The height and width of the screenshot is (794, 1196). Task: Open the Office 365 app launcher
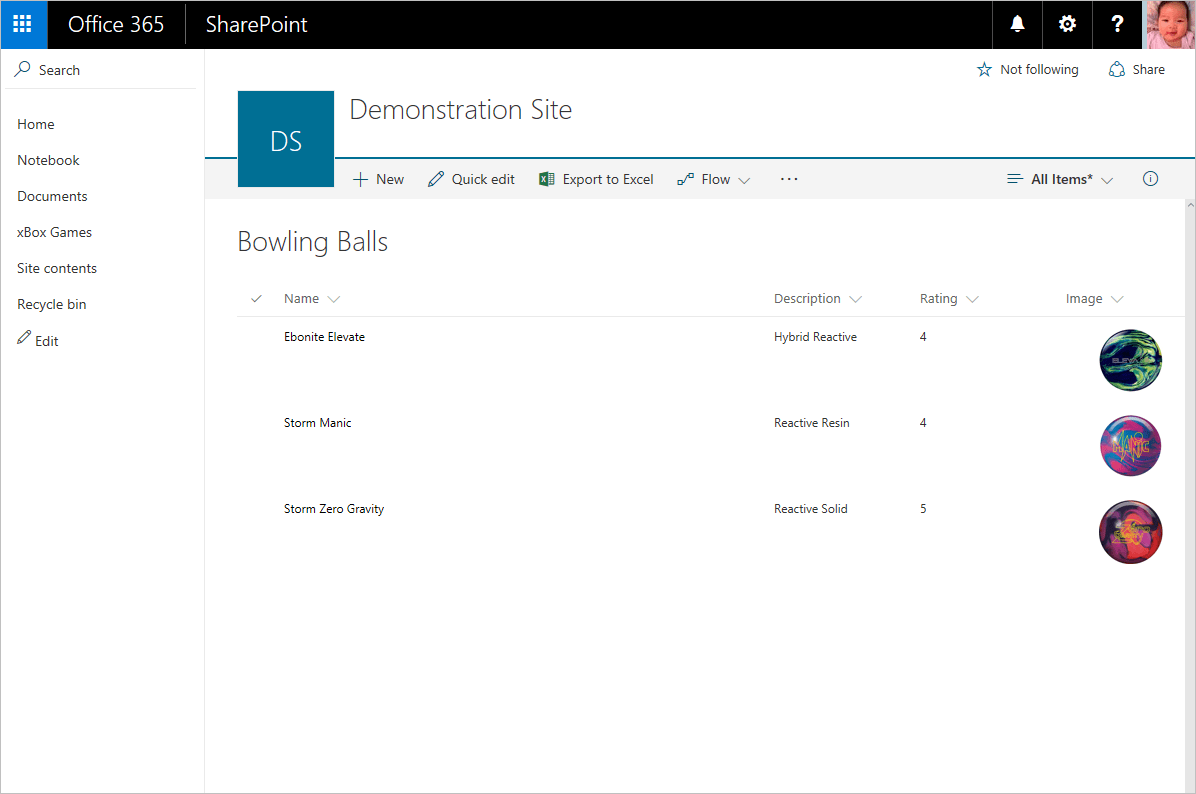(22, 24)
